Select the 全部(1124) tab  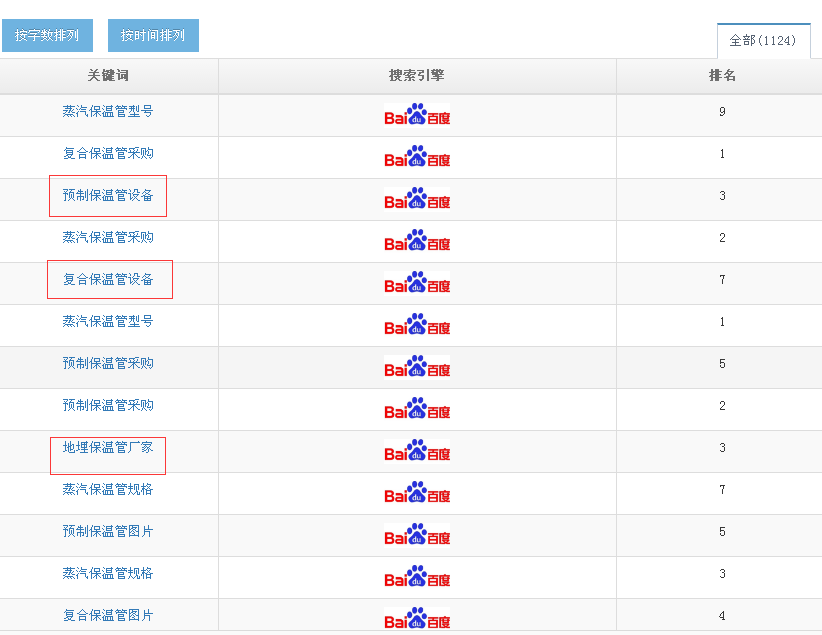click(763, 41)
